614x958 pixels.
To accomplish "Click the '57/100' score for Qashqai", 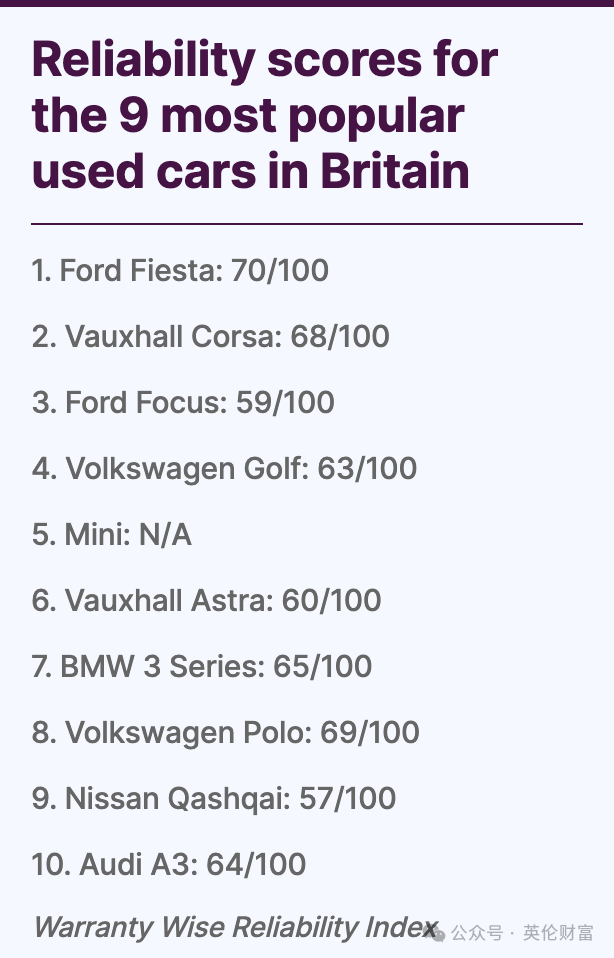I will pyautogui.click(x=348, y=799).
